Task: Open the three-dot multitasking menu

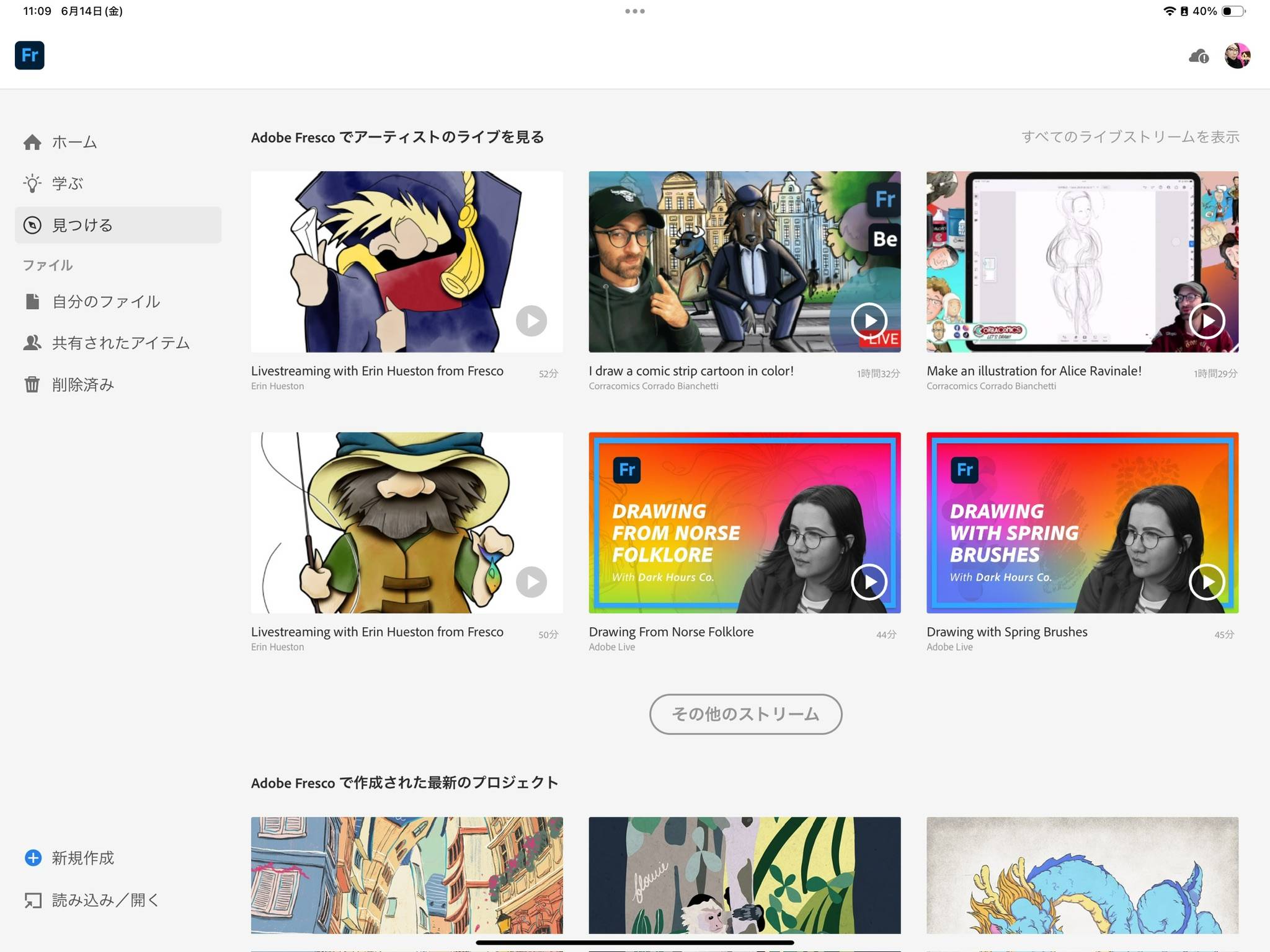Action: click(x=635, y=11)
